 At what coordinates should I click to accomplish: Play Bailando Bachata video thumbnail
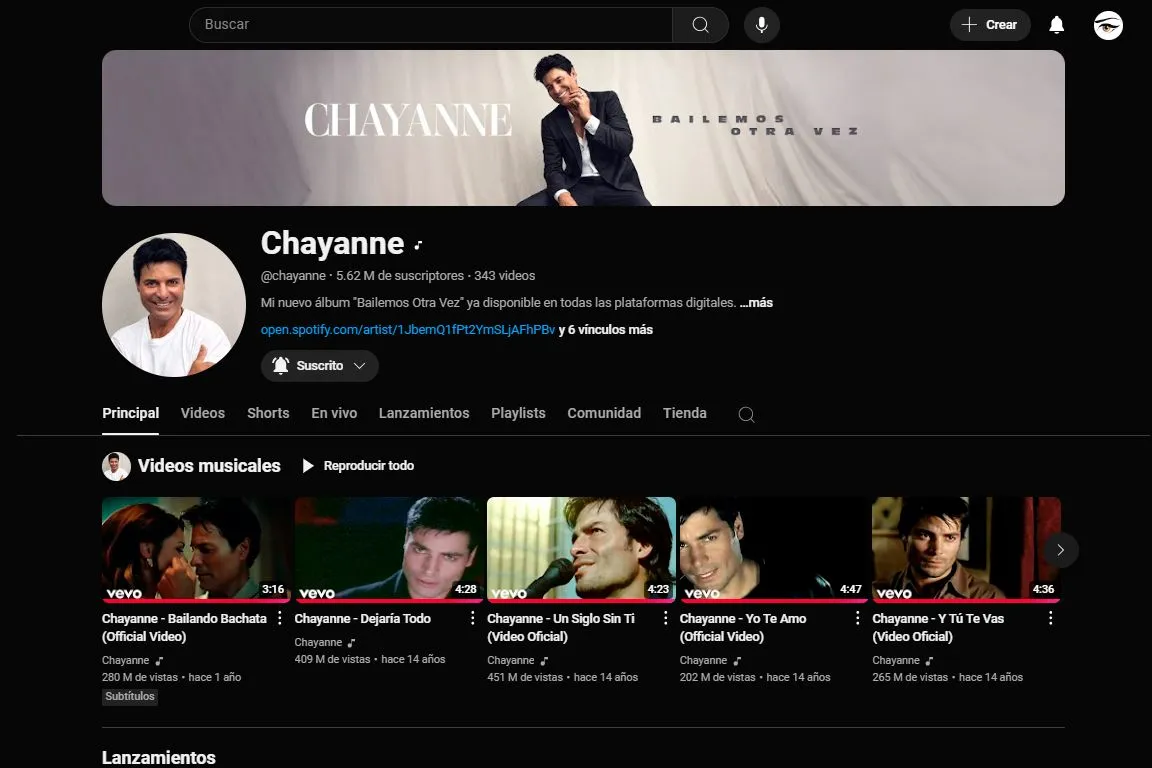click(x=195, y=550)
